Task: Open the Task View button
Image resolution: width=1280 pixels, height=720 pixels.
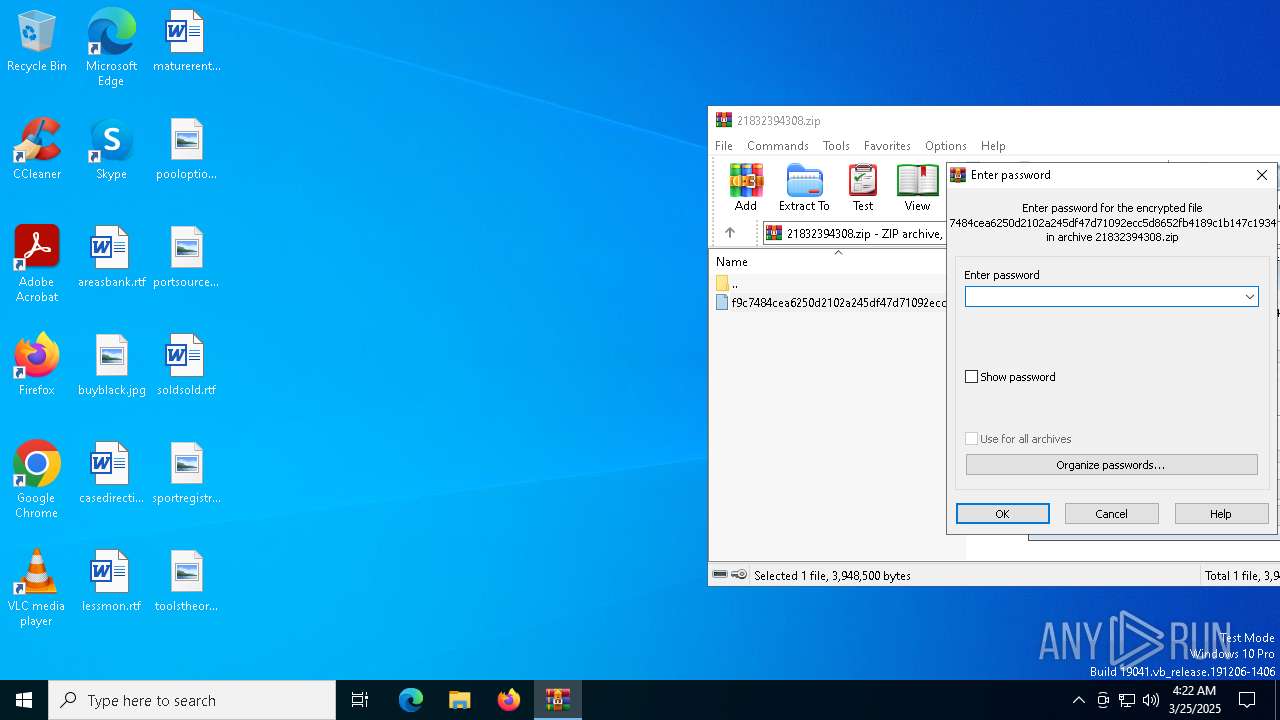Action: point(360,700)
